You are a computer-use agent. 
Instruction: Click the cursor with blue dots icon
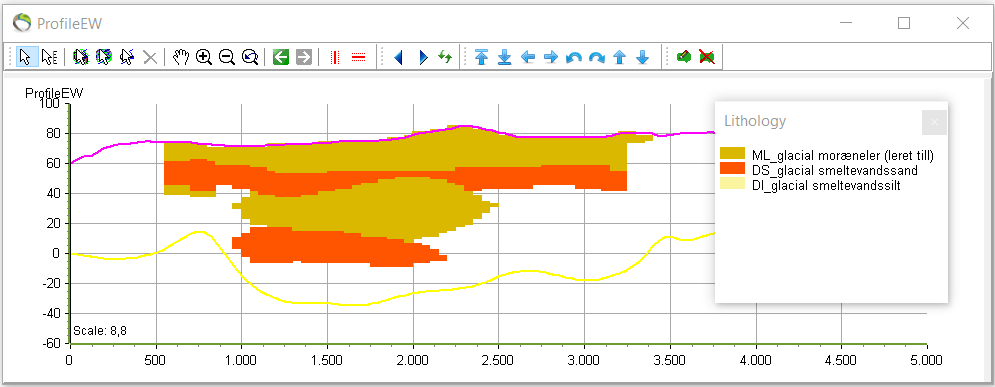click(127, 57)
